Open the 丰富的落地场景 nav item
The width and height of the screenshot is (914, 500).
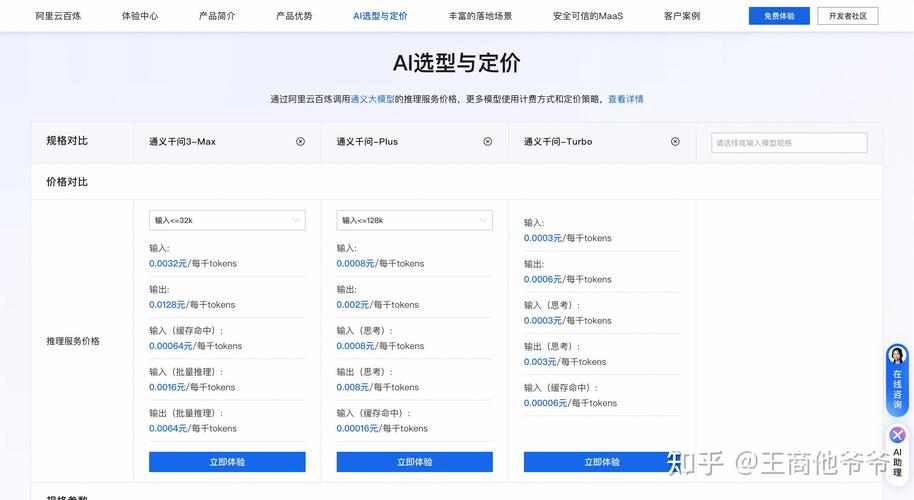(x=480, y=16)
